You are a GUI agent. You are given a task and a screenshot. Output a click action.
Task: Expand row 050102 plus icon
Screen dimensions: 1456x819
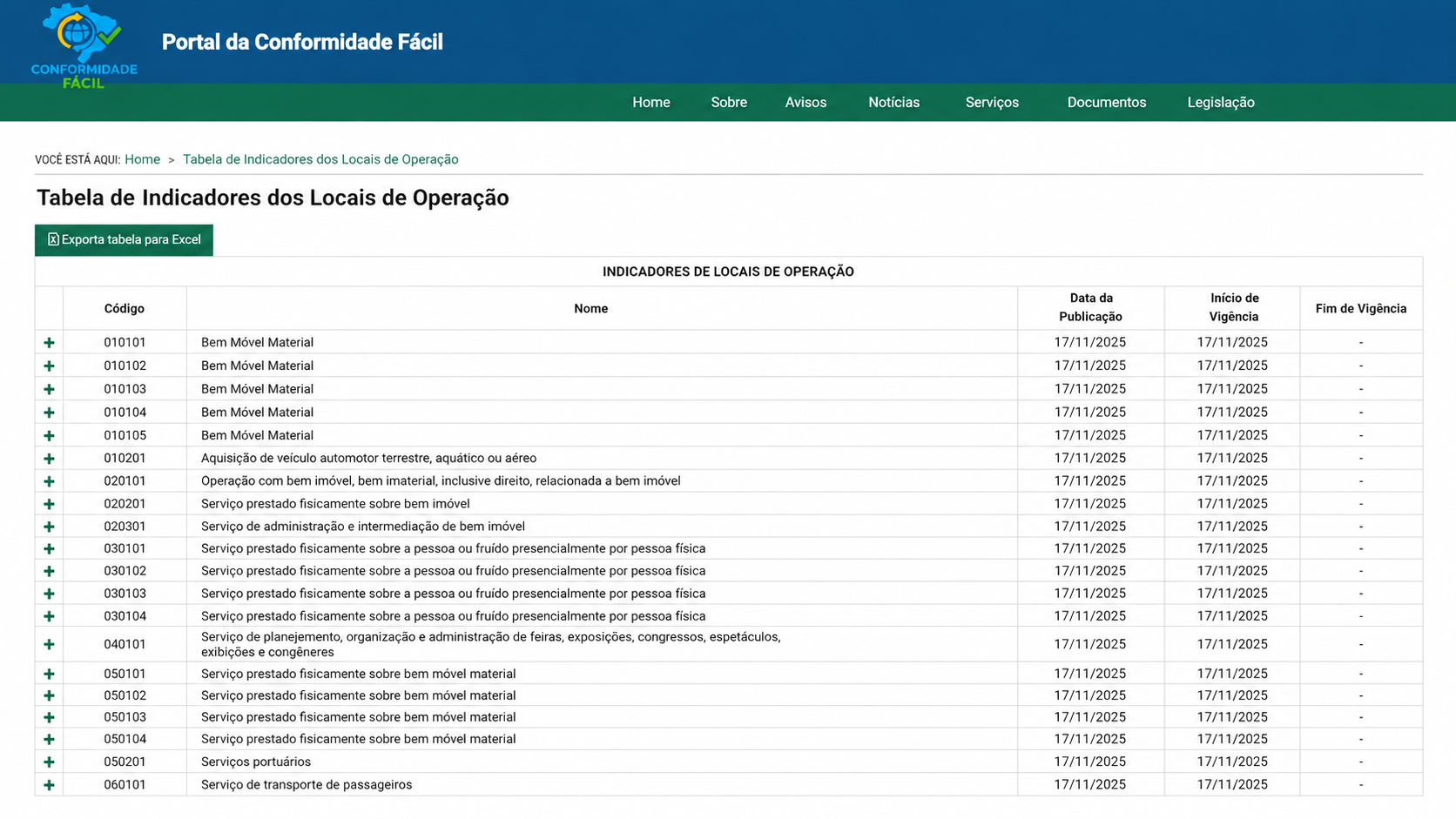[x=49, y=695]
